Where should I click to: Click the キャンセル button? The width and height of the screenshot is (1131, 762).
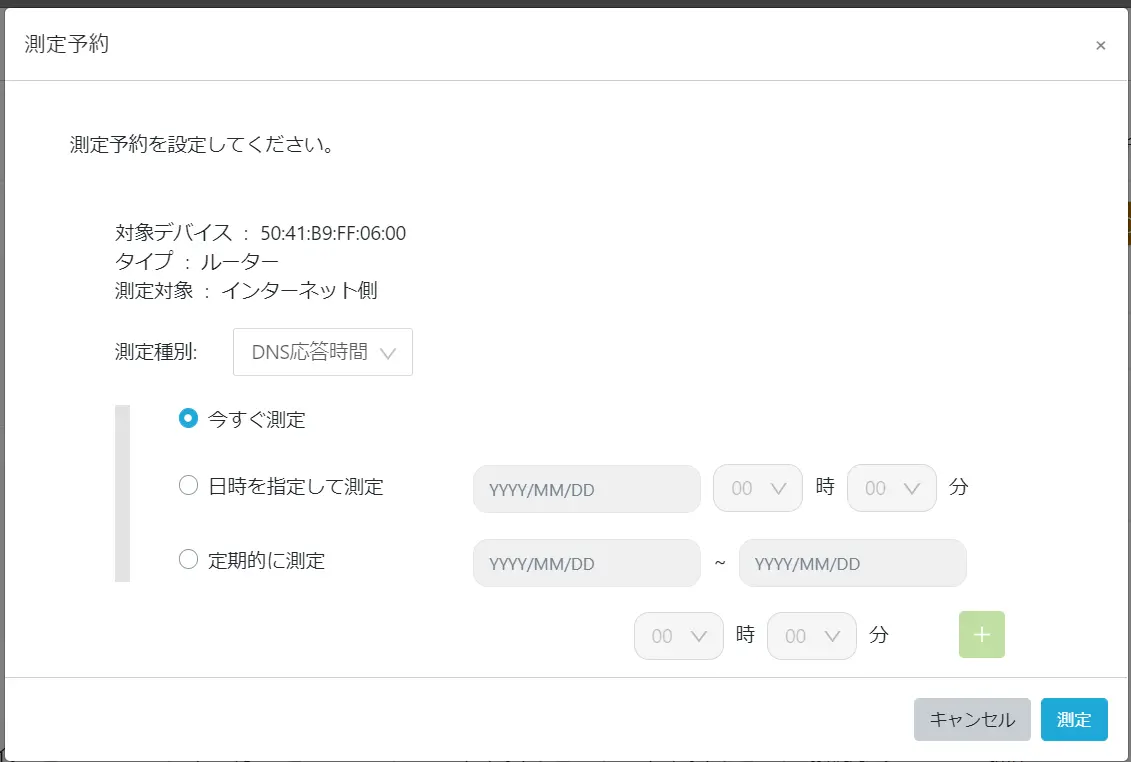click(x=972, y=719)
